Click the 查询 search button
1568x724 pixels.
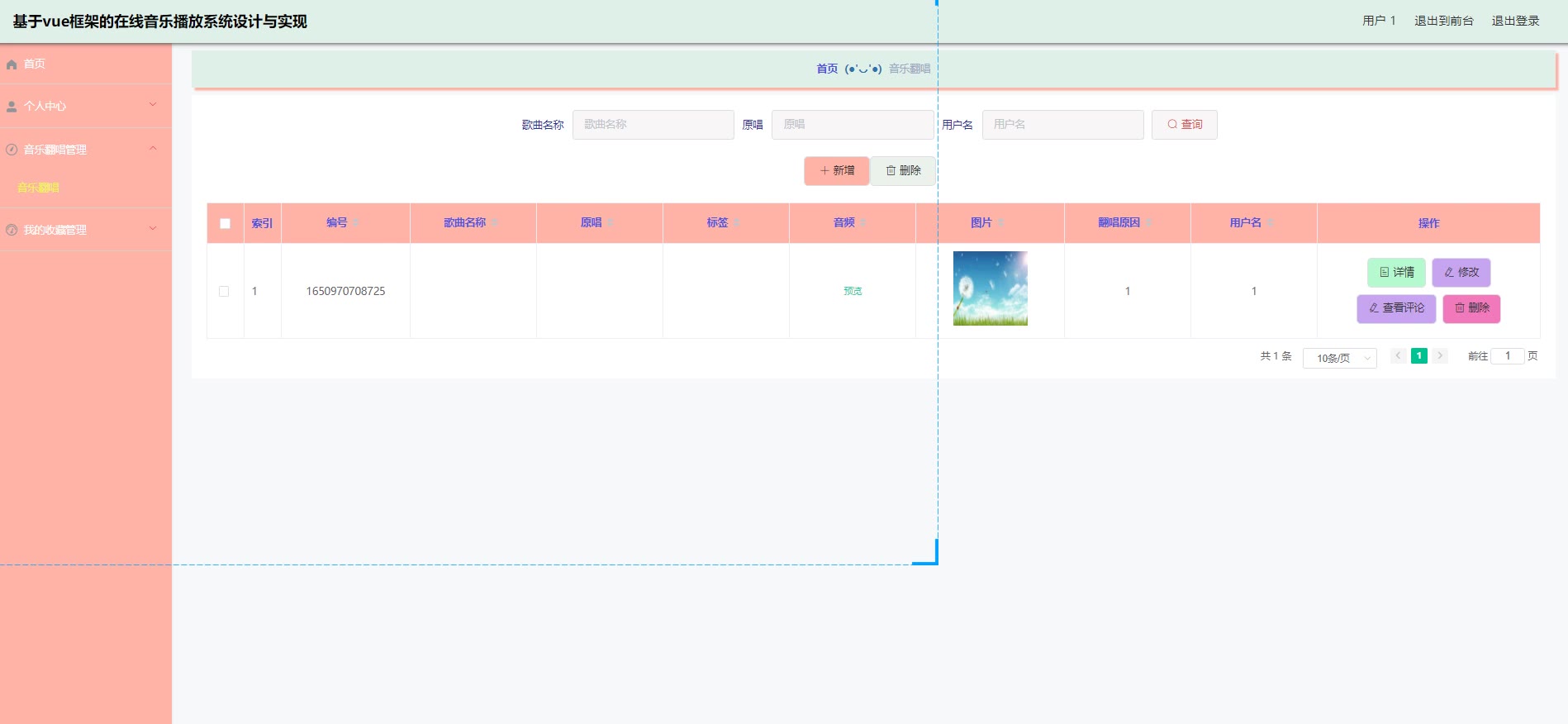[1185, 125]
